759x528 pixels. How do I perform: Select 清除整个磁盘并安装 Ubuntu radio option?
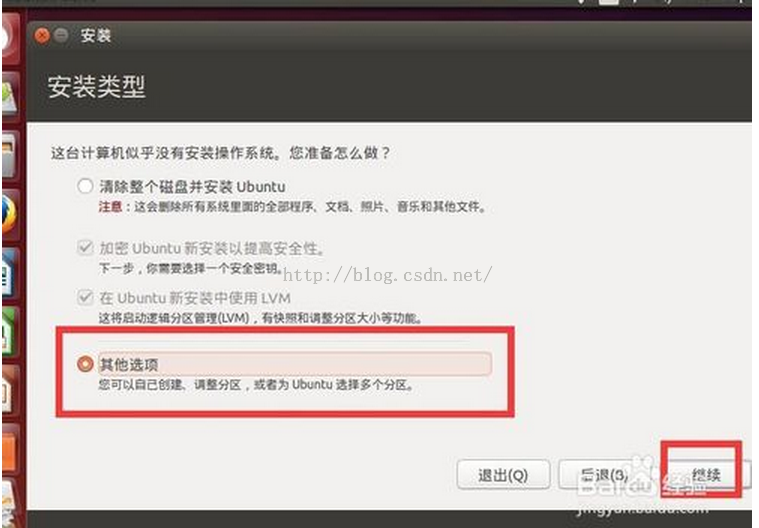pyautogui.click(x=85, y=186)
